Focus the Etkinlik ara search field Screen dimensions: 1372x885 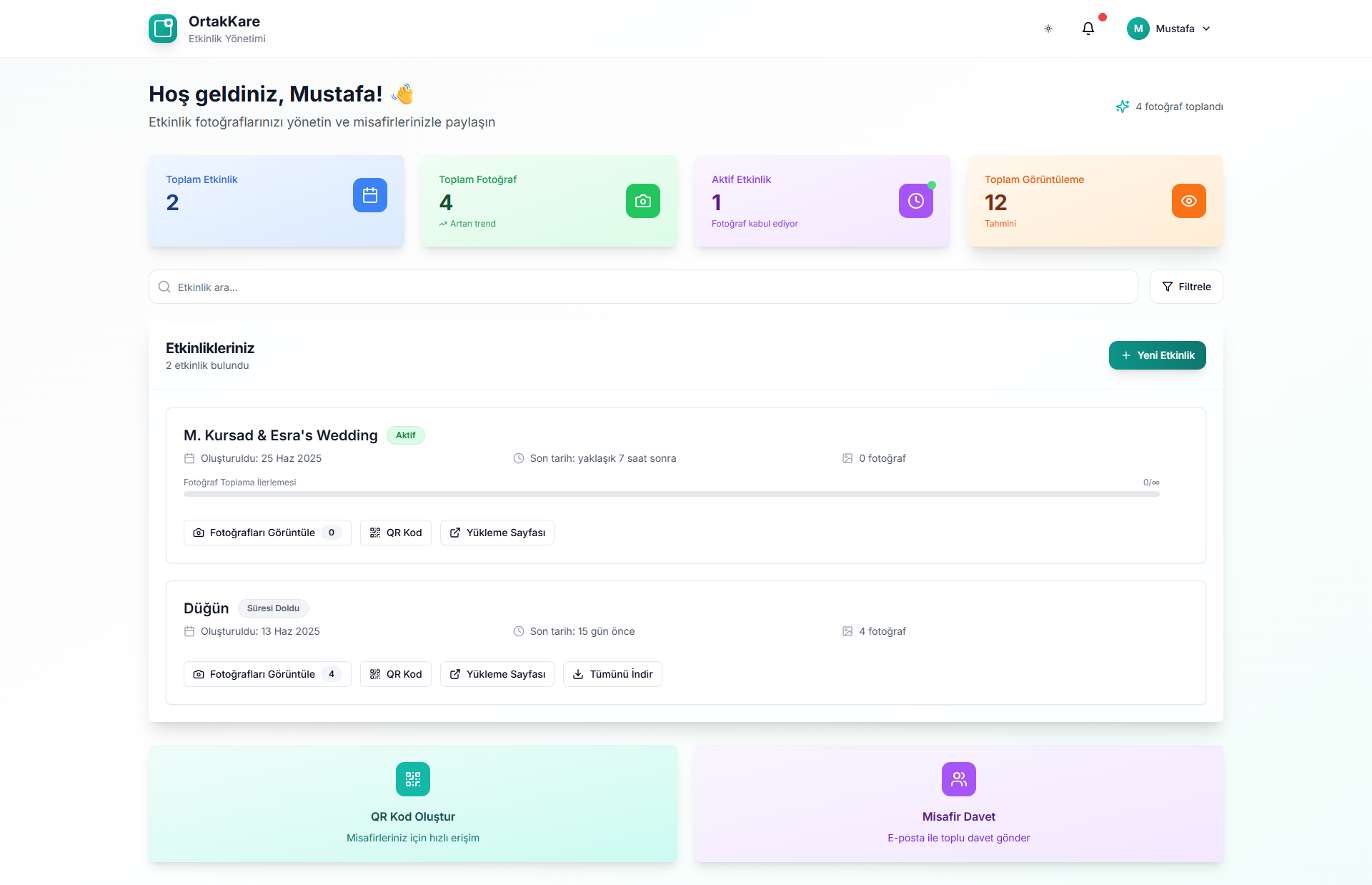[x=643, y=287]
